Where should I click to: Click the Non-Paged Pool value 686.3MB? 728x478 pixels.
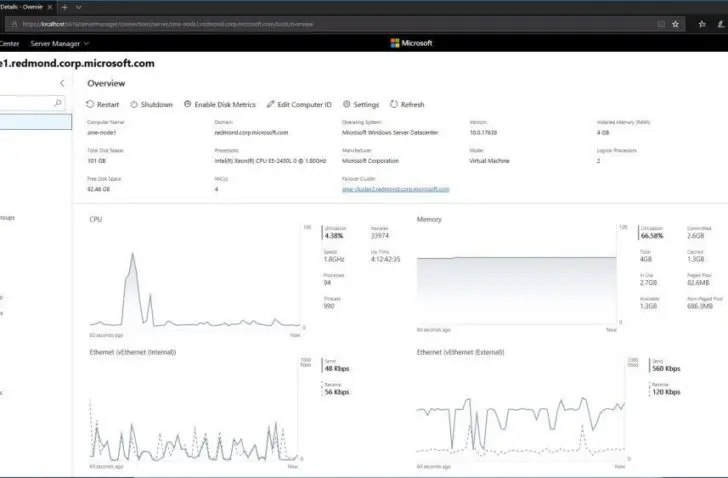click(x=700, y=306)
